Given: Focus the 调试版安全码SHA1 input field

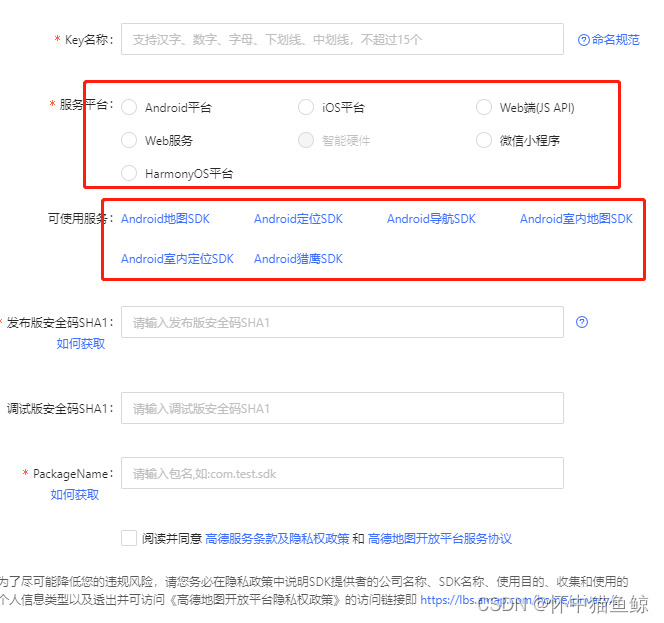Looking at the screenshot, I should 342,408.
